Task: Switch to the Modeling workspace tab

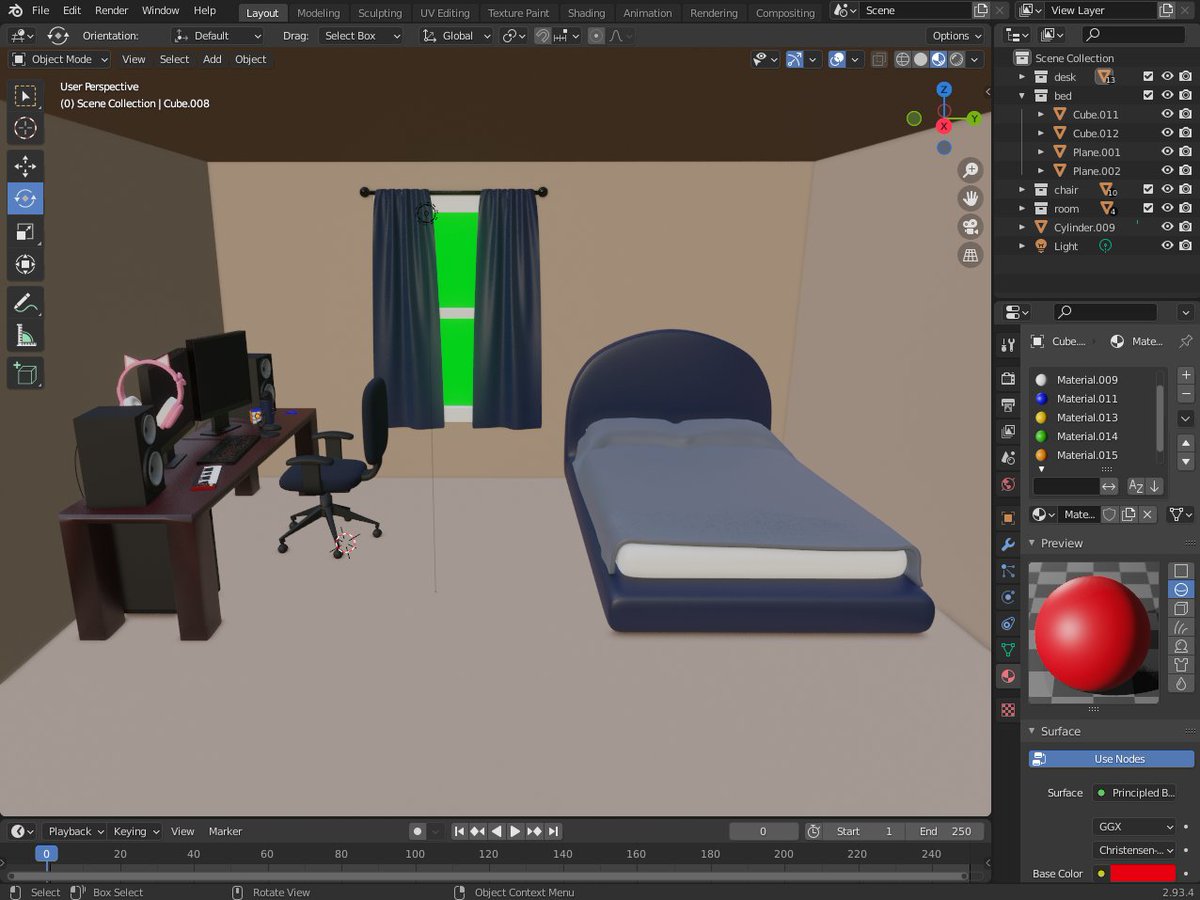Action: pyautogui.click(x=318, y=13)
